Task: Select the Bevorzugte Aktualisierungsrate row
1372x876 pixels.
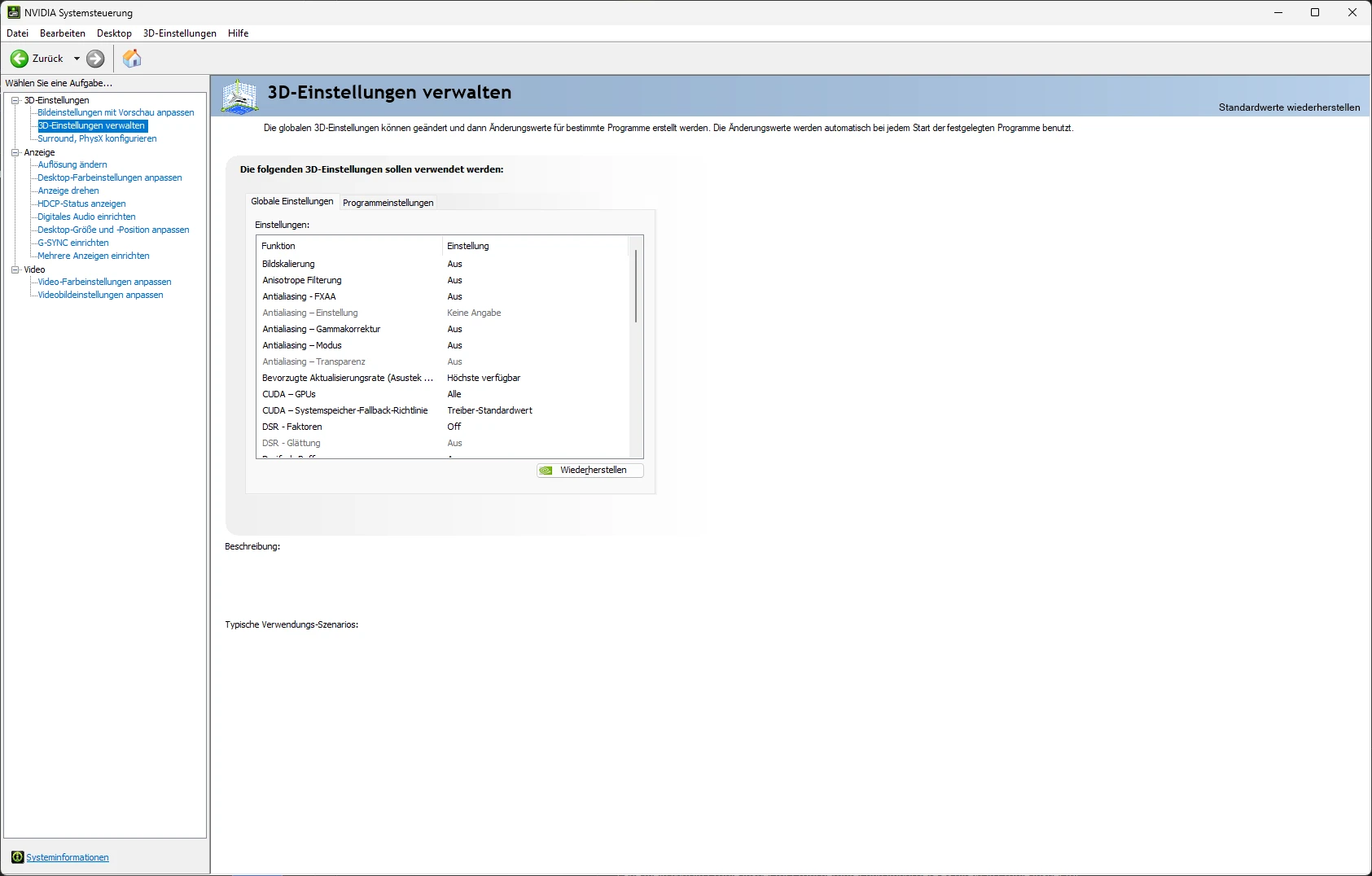Action: tap(443, 378)
